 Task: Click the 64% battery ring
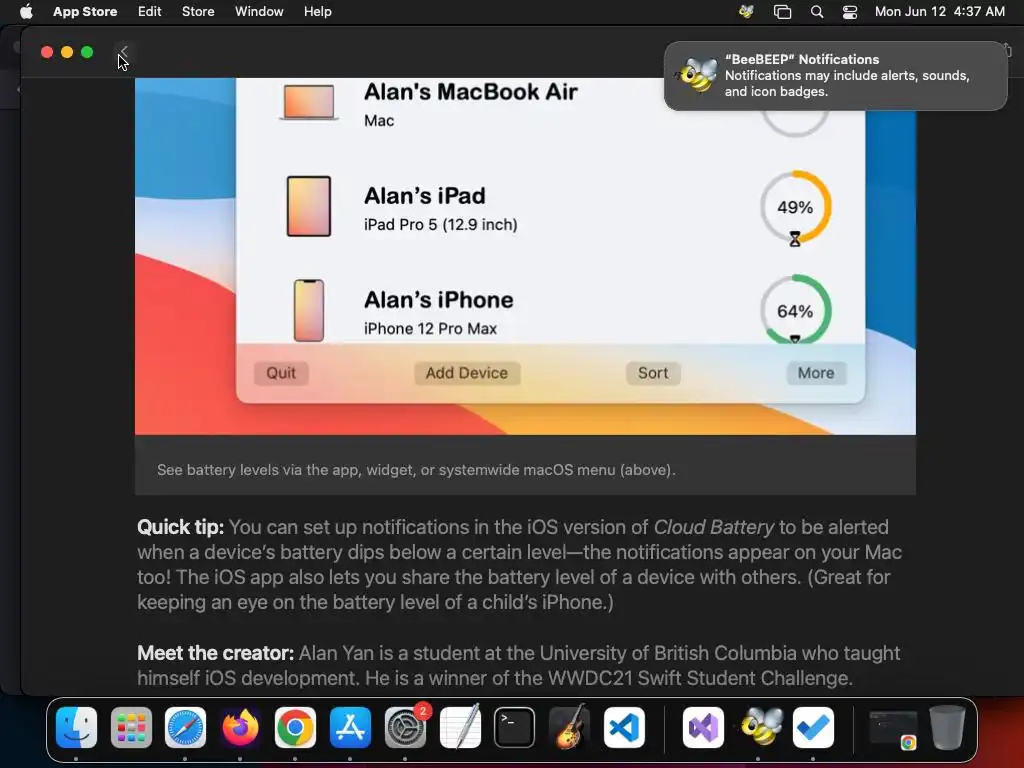point(795,310)
